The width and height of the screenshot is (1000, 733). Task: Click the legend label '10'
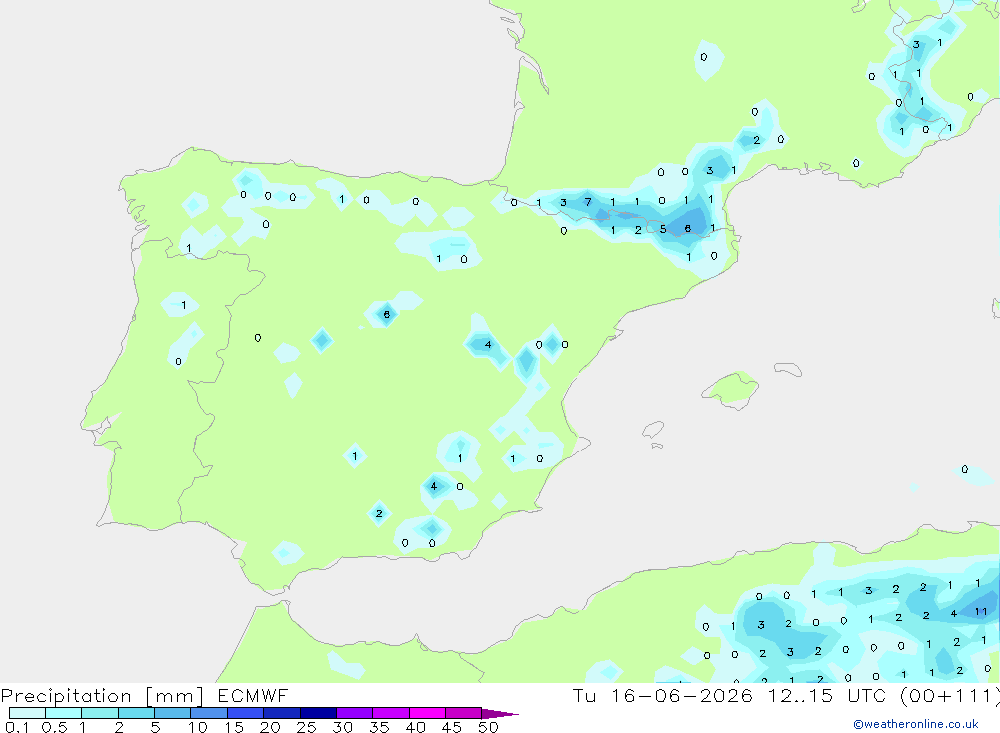point(198,727)
